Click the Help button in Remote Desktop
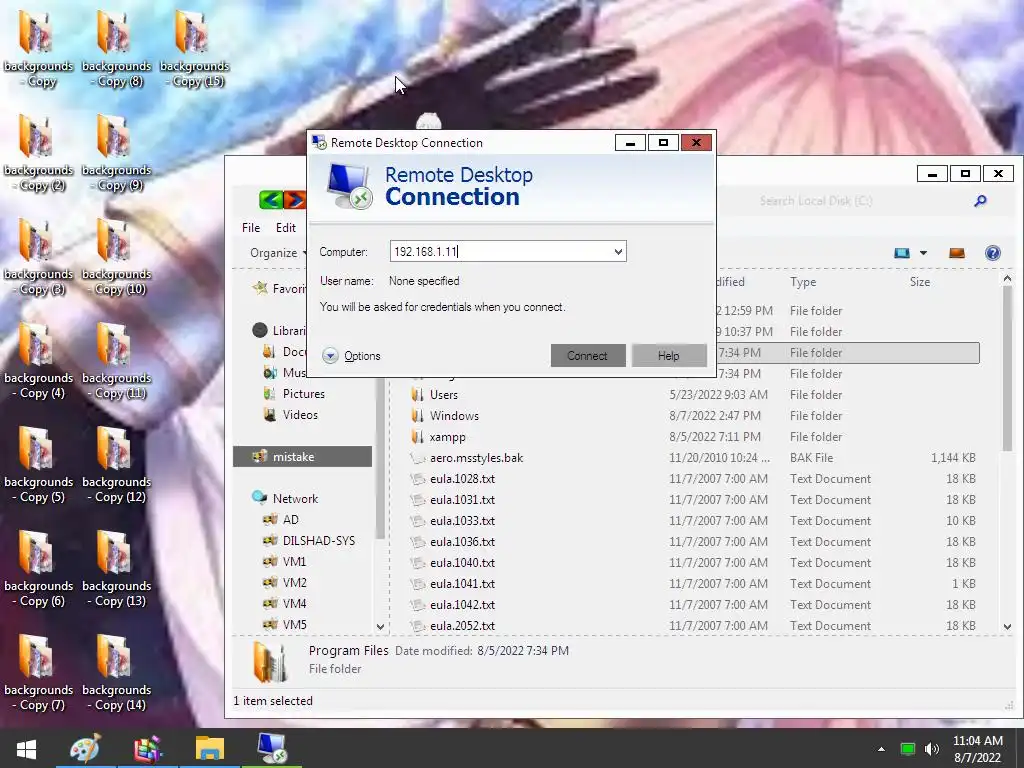The image size is (1024, 768). [x=669, y=355]
